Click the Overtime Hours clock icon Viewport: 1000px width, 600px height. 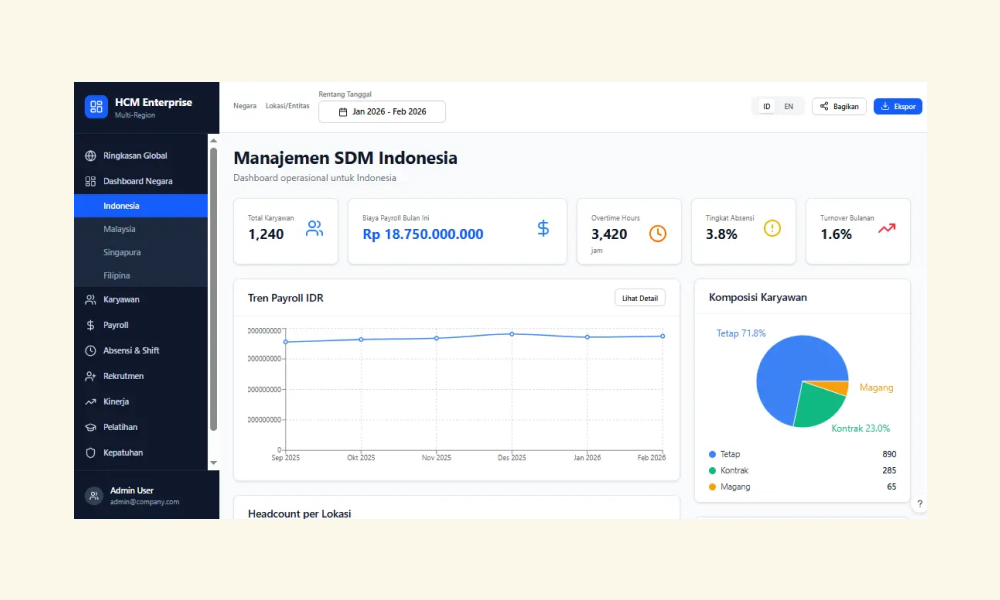pos(658,233)
